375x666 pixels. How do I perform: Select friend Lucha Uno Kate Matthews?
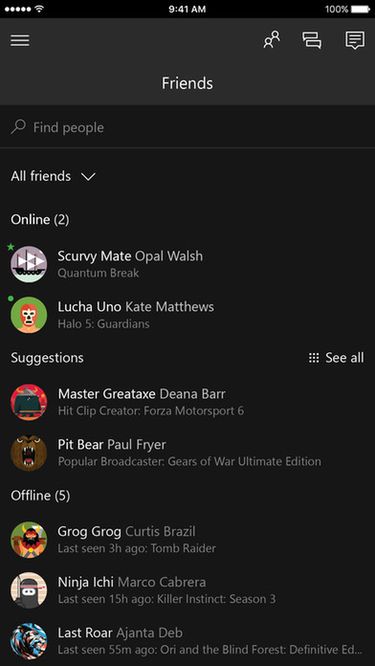click(187, 315)
